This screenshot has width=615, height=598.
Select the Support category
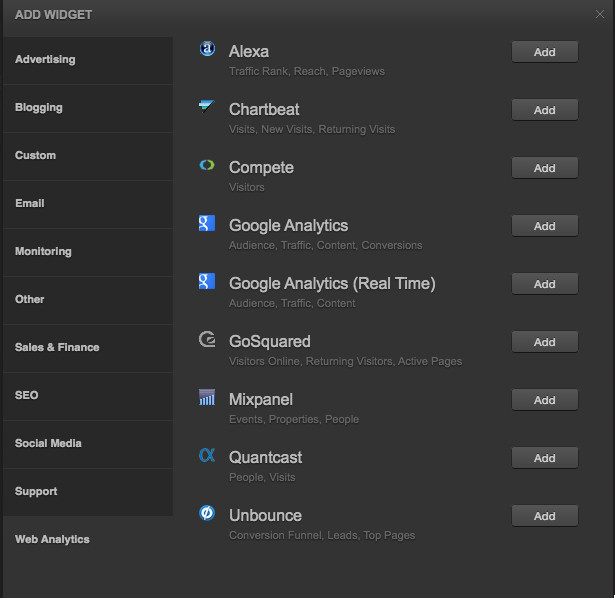click(88, 492)
